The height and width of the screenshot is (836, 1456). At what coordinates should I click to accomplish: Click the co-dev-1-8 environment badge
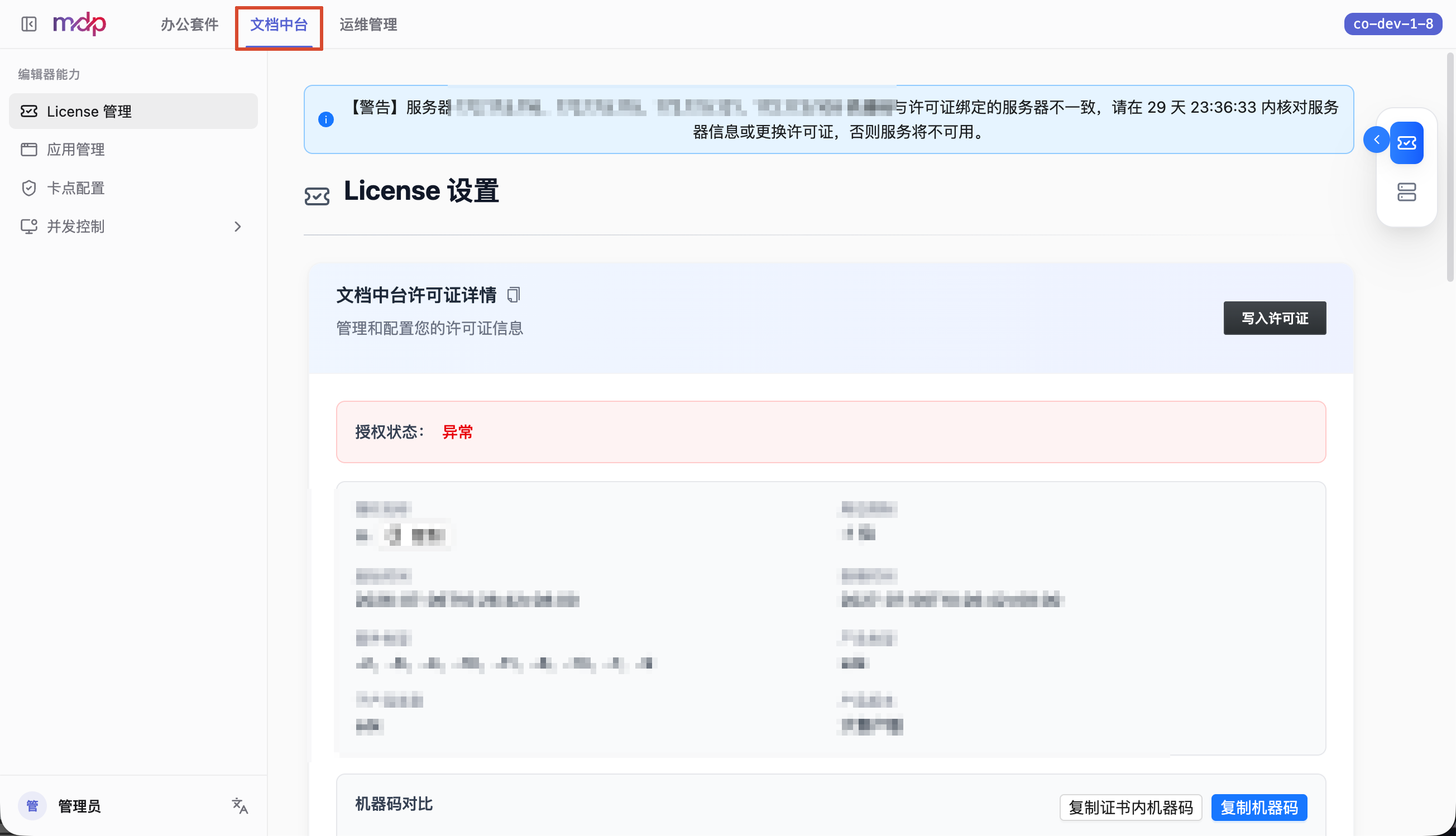click(x=1393, y=24)
